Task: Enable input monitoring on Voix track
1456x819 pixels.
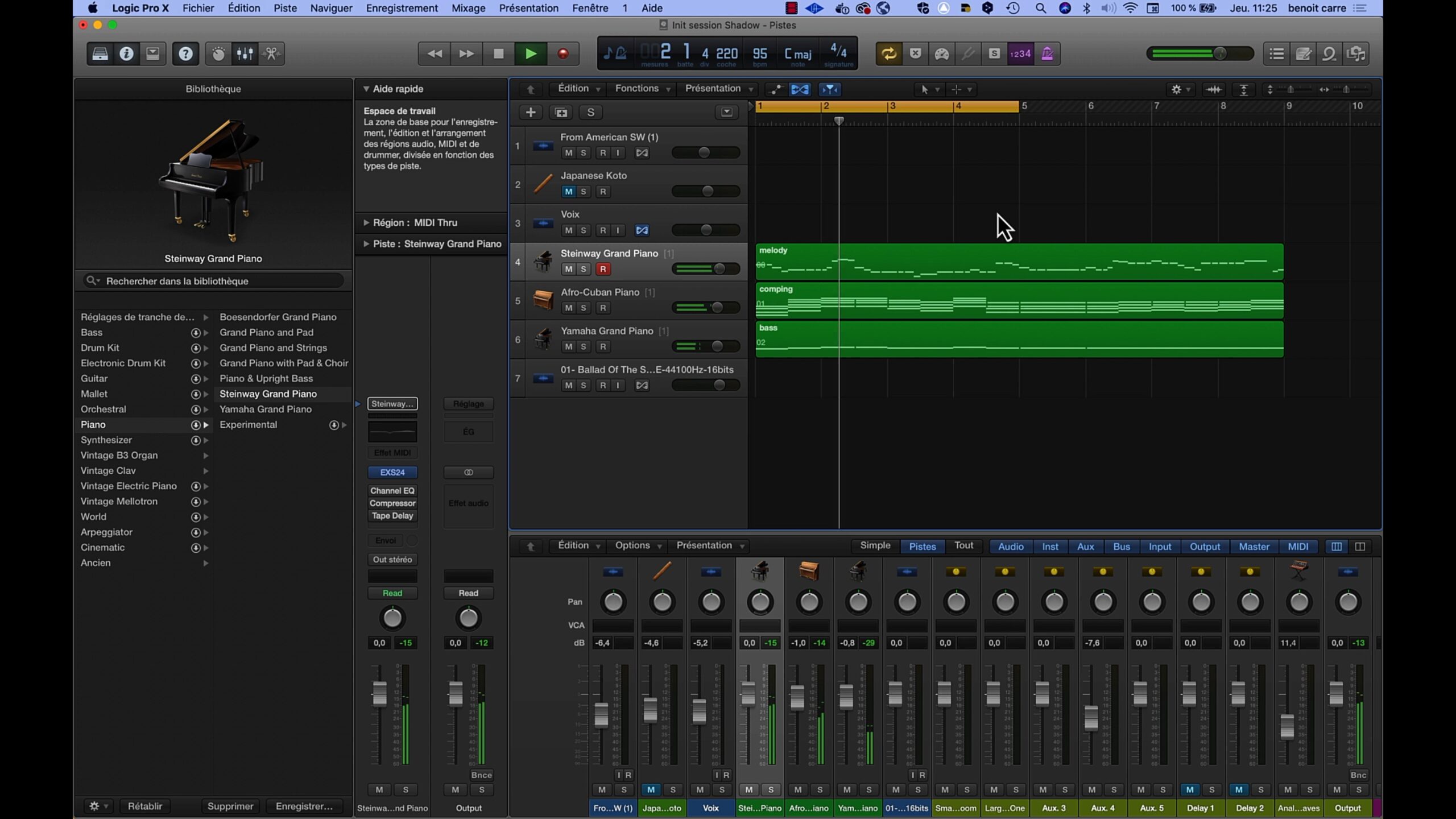Action: pos(618,230)
